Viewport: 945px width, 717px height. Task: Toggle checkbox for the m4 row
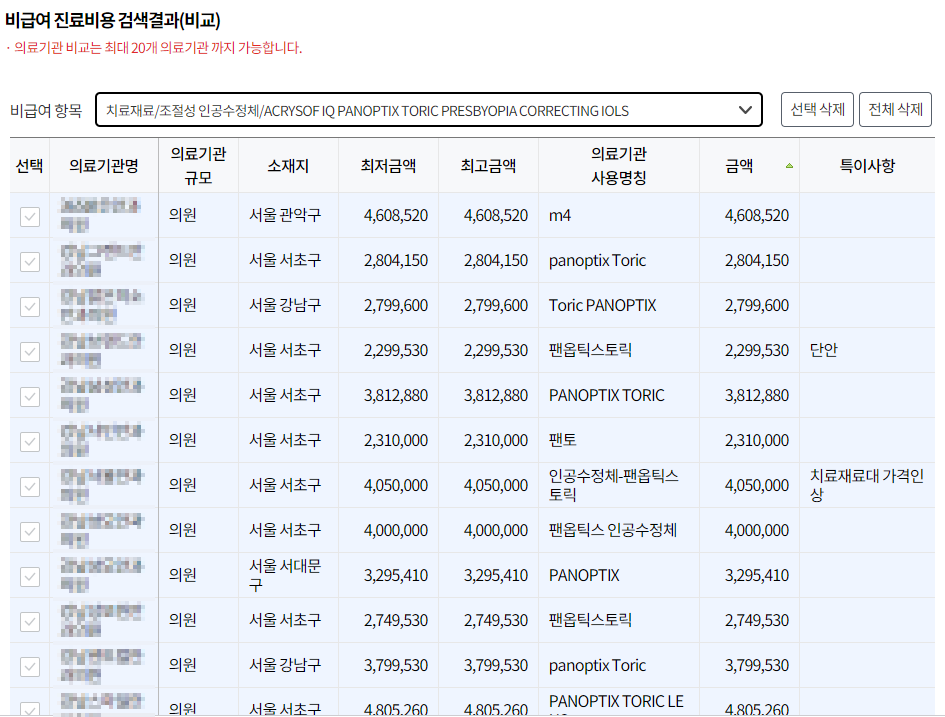coord(30,217)
